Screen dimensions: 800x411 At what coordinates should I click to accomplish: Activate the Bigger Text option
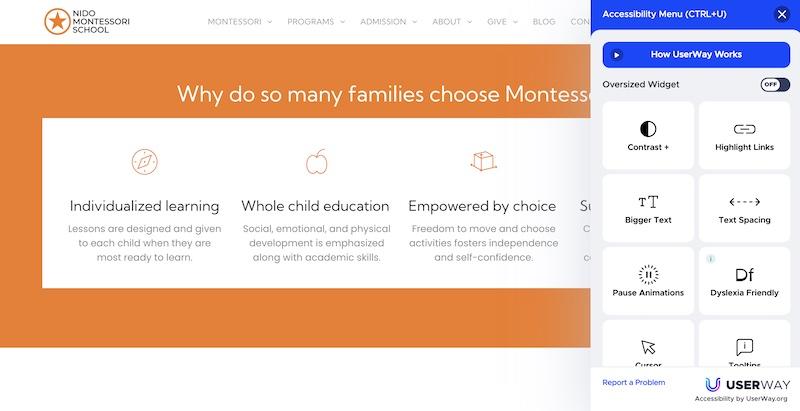648,208
